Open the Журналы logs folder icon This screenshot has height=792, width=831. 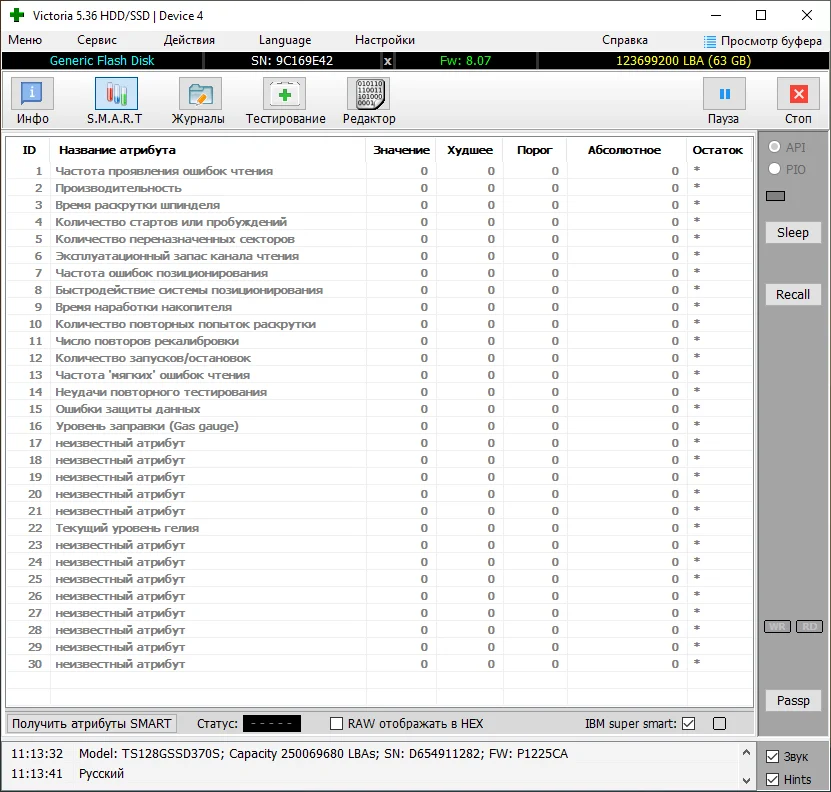tap(200, 94)
